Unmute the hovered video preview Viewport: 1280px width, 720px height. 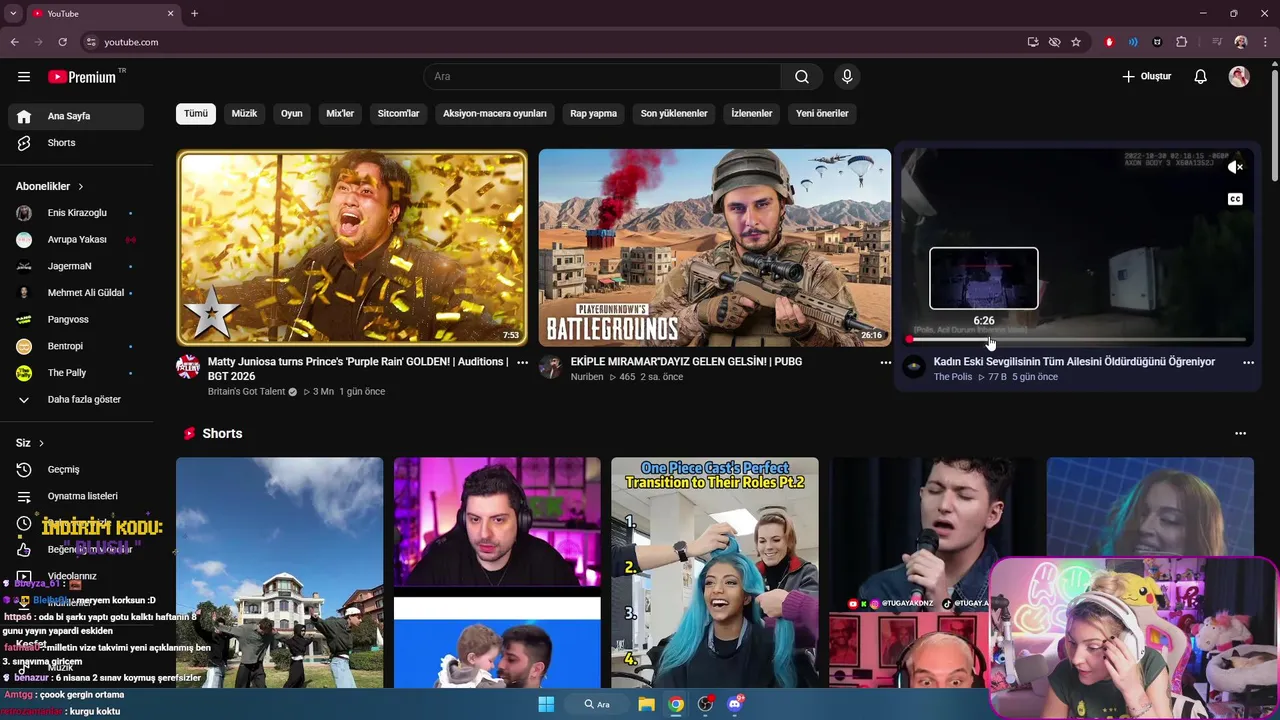coord(1235,168)
